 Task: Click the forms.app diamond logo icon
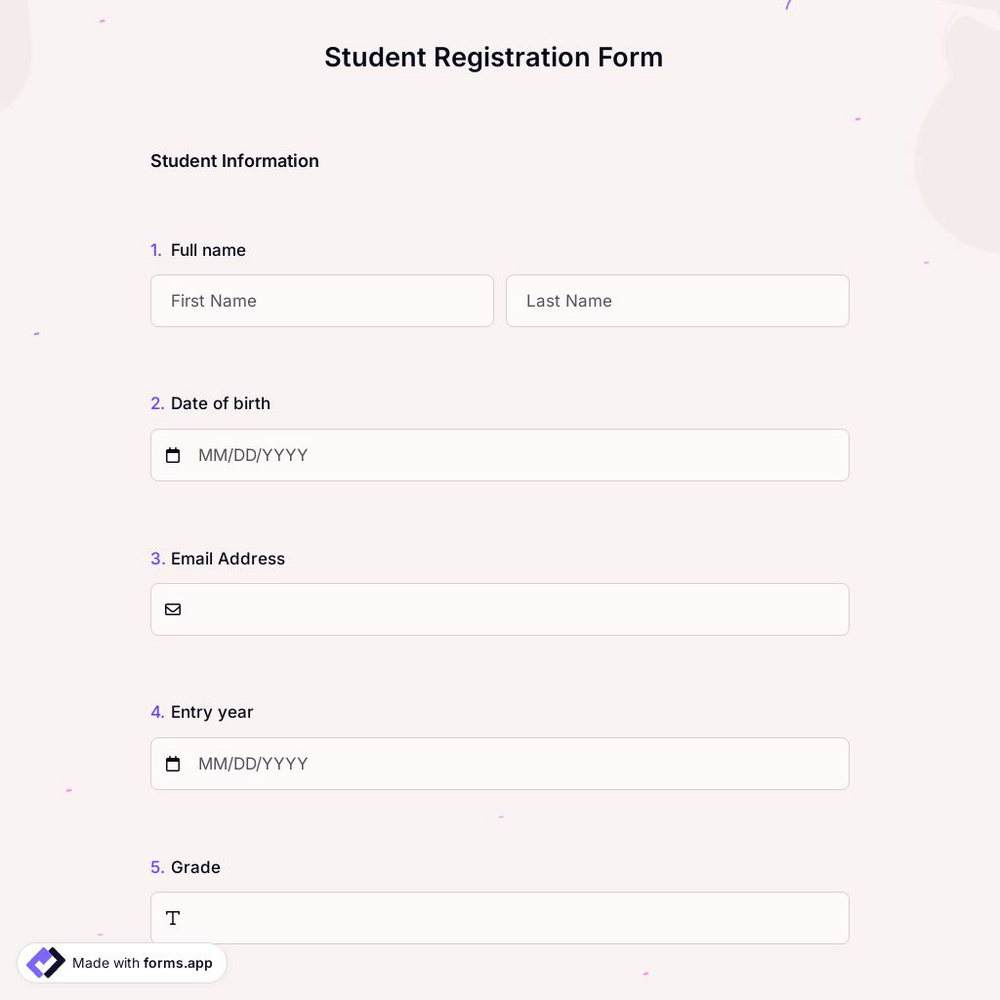click(44, 961)
